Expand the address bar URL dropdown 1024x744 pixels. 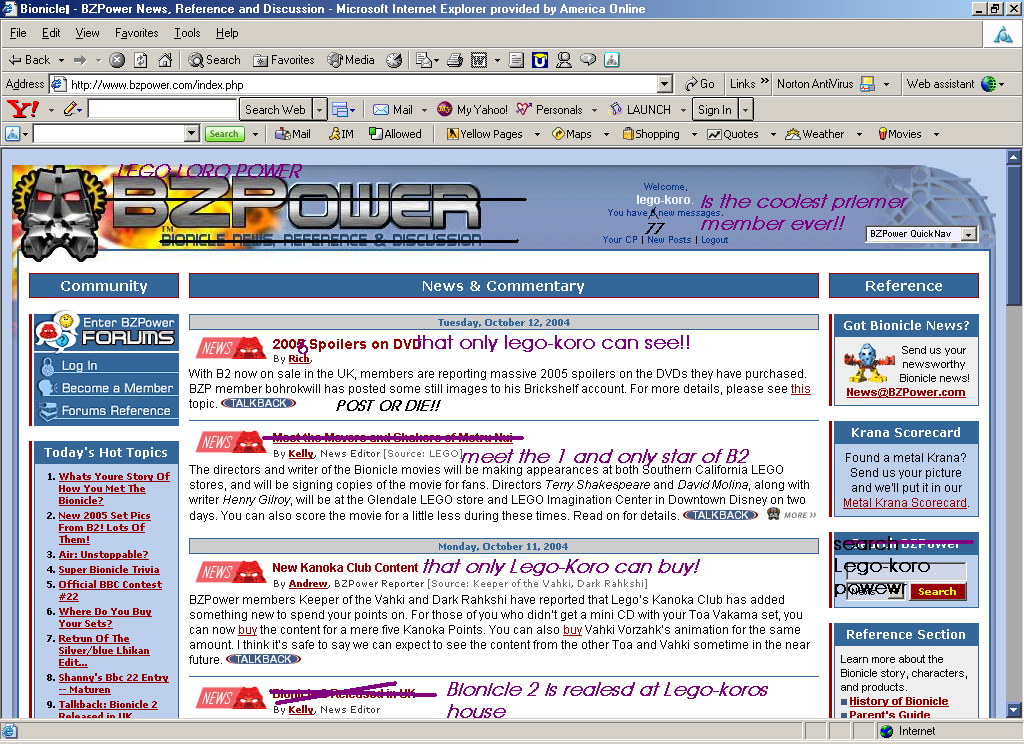coord(665,84)
